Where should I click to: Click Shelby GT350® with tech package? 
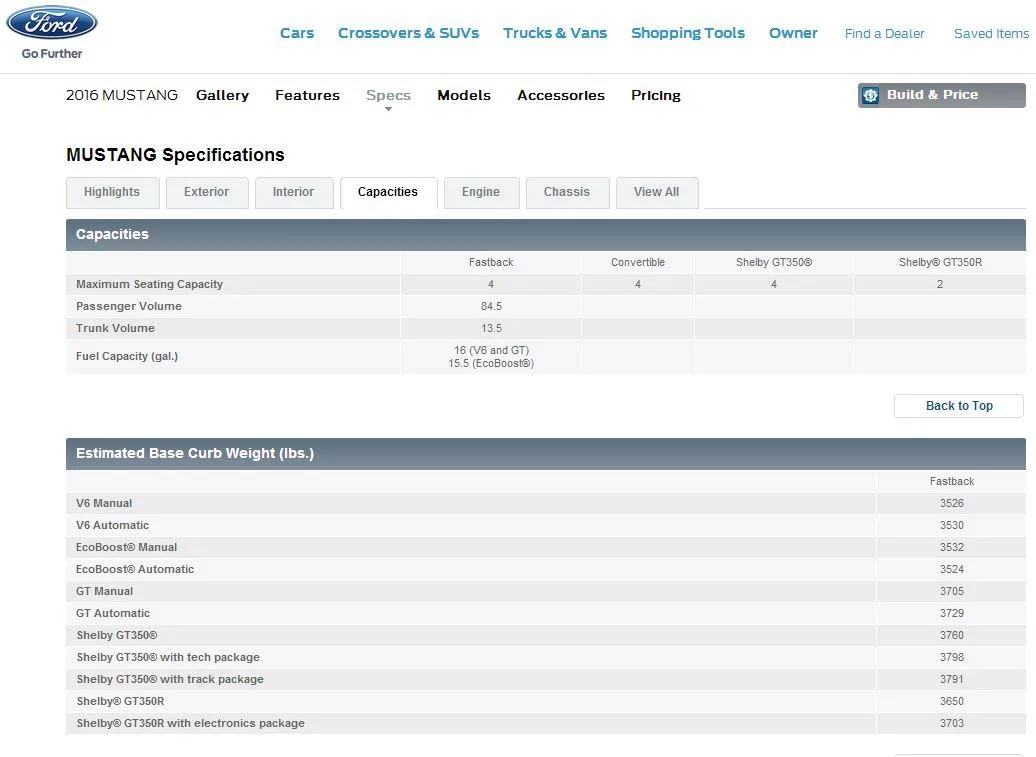168,657
